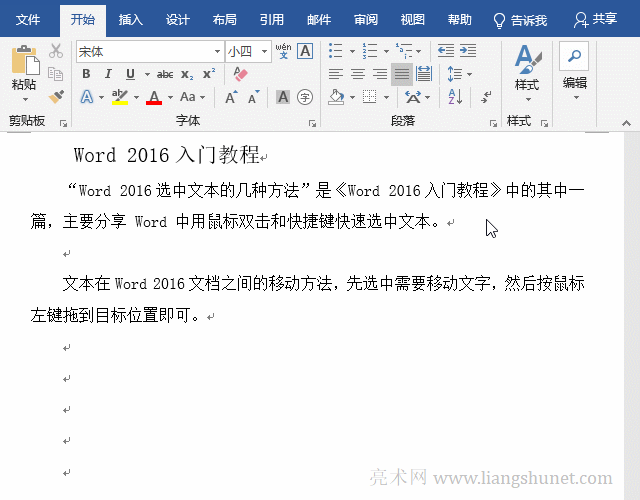The height and width of the screenshot is (500, 640).
Task: Switch to the Layout (布局) tab
Action: 224,20
